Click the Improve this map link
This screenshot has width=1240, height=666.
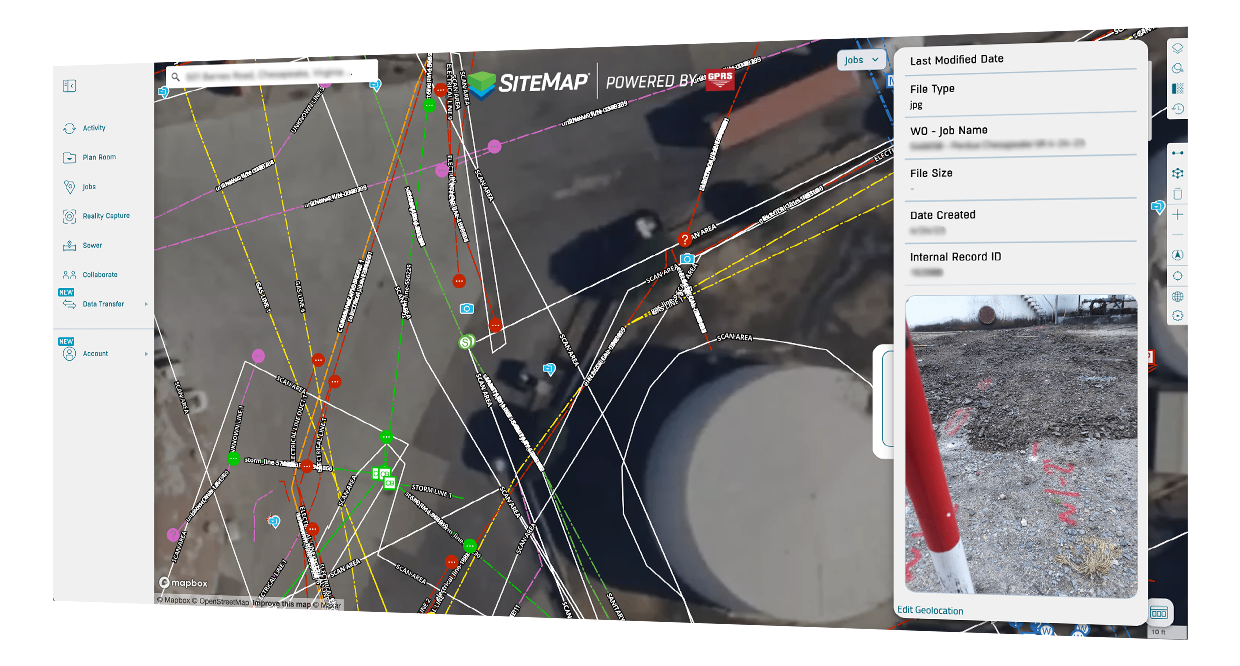pyautogui.click(x=283, y=604)
